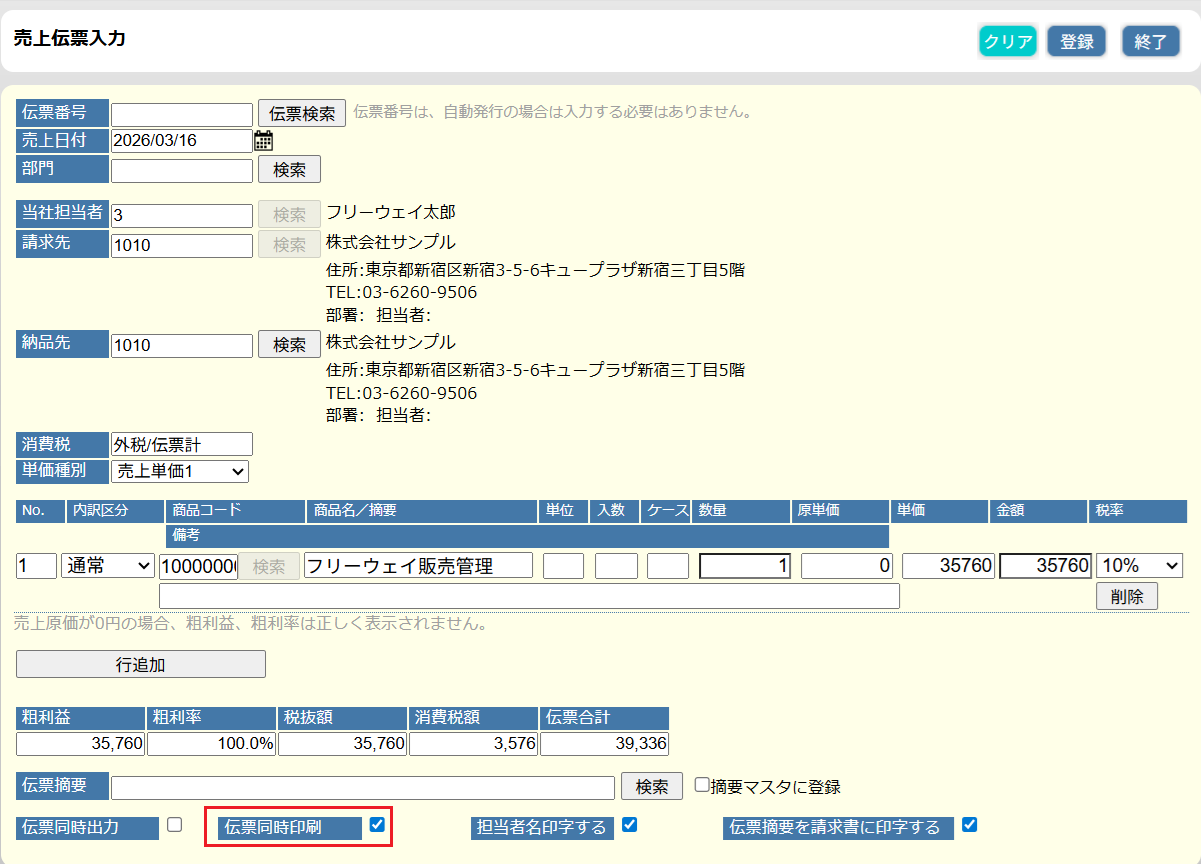
Task: Uncheck the 伝票同時印刷 checkbox
Action: click(x=377, y=825)
